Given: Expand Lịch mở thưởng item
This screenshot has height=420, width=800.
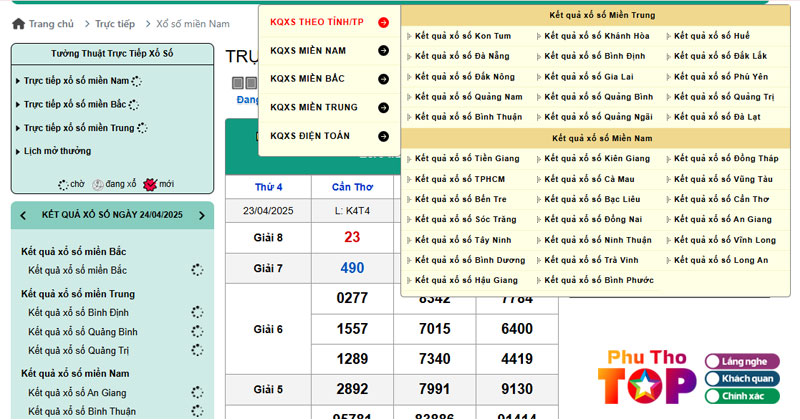Looking at the screenshot, I should pos(56,151).
